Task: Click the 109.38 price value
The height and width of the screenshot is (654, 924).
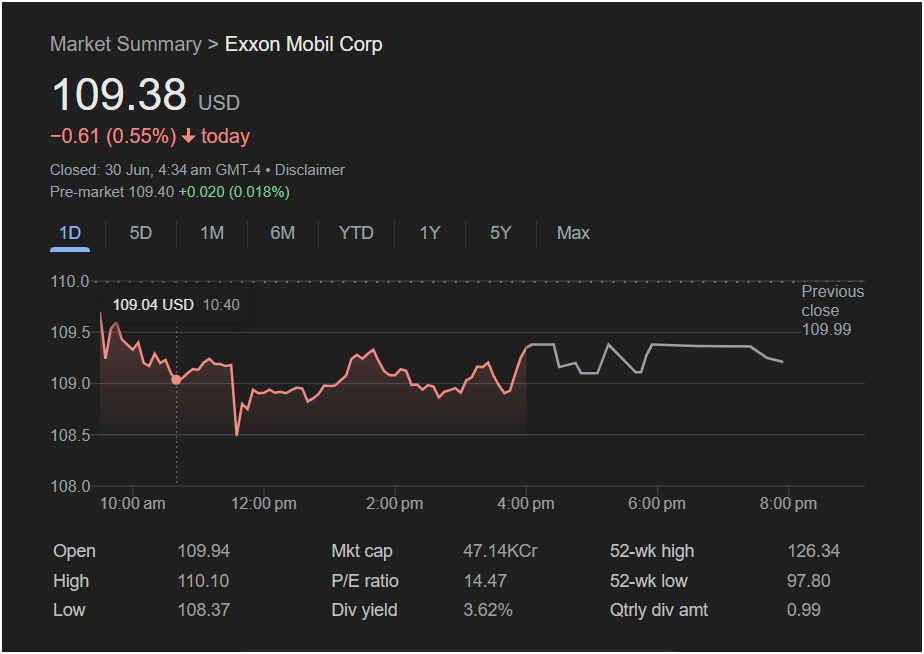Action: 119,94
